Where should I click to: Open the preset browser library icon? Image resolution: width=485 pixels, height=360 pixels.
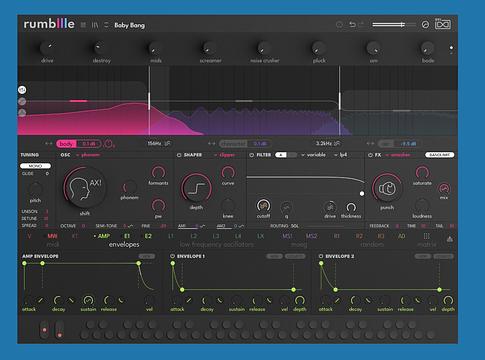coord(95,25)
